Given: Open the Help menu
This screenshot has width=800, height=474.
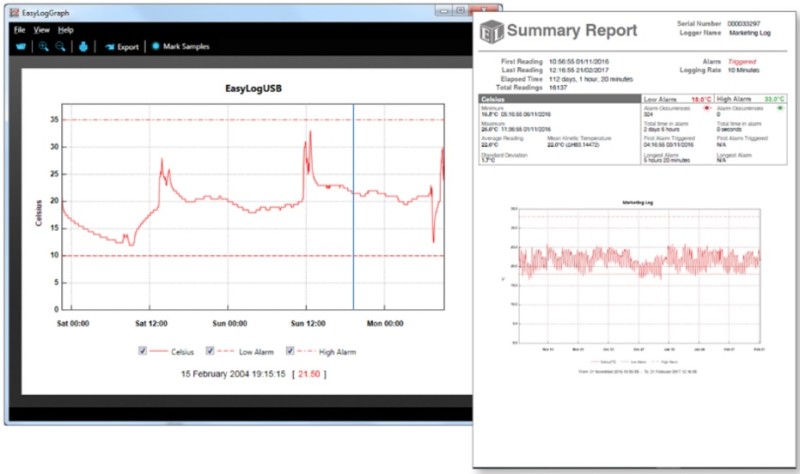Looking at the screenshot, I should tap(65, 30).
